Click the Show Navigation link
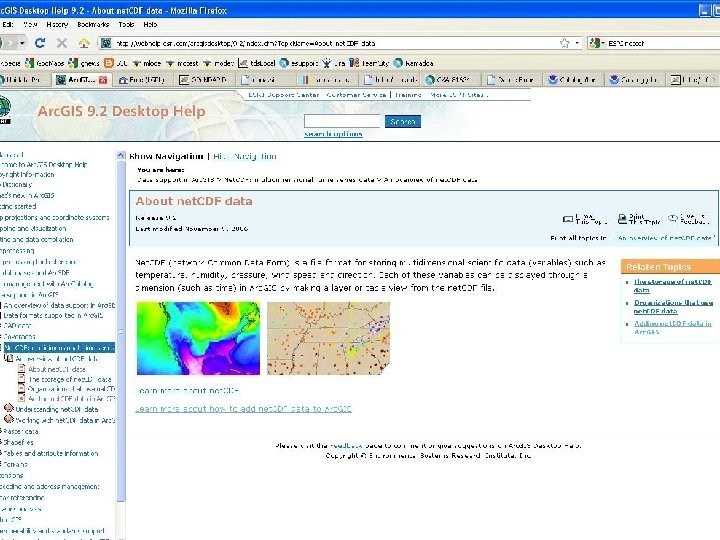The height and width of the screenshot is (540, 720). click(x=166, y=156)
